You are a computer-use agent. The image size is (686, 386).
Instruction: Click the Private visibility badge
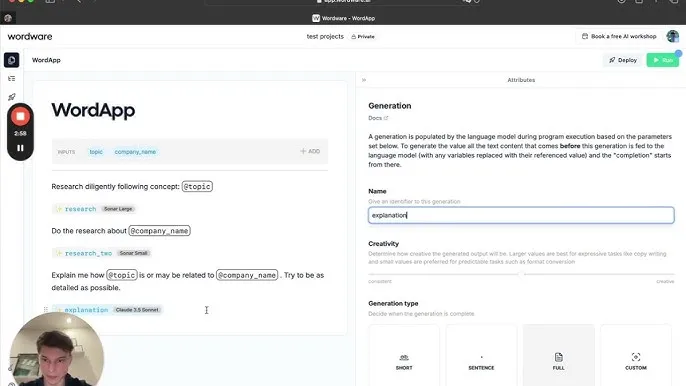click(x=363, y=37)
